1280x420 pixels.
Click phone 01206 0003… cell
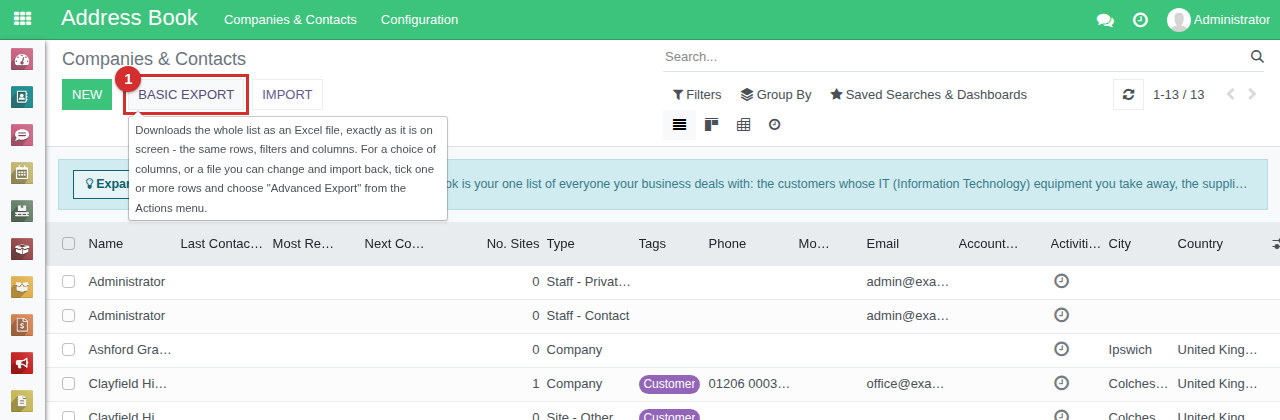point(749,383)
